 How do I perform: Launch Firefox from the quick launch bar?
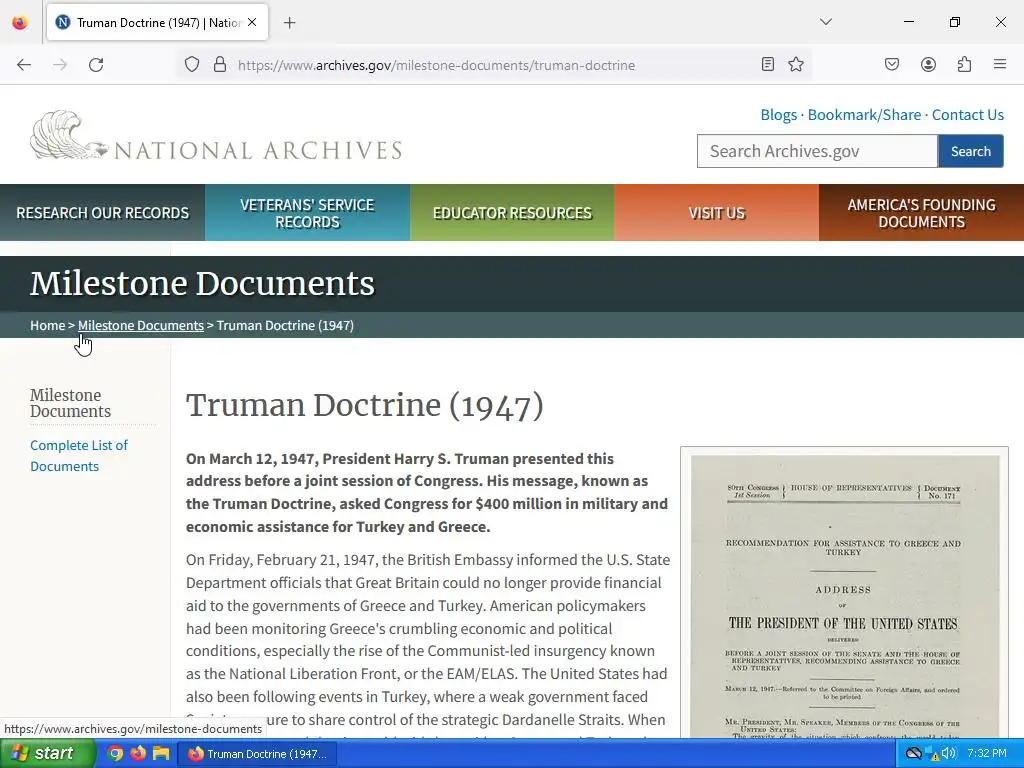click(138, 754)
